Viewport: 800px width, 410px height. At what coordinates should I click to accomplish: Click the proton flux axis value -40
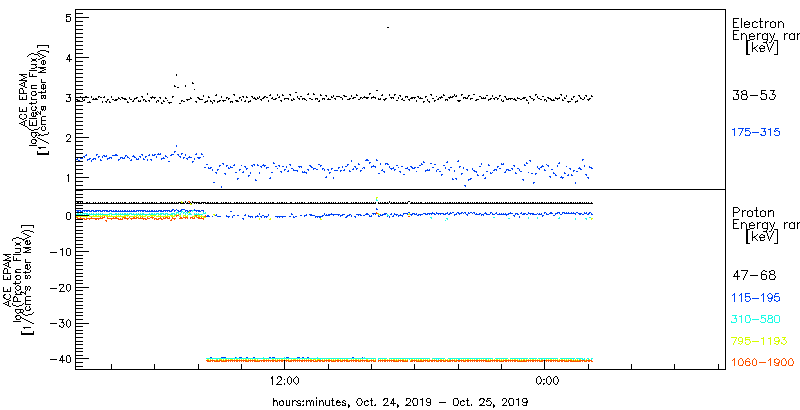coord(60,359)
